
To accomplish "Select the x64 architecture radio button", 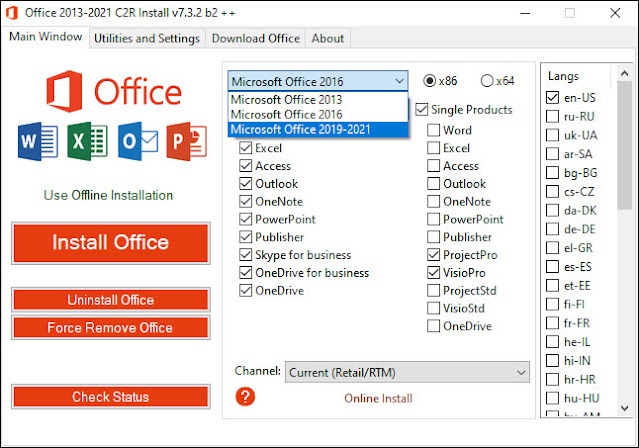I will click(487, 81).
